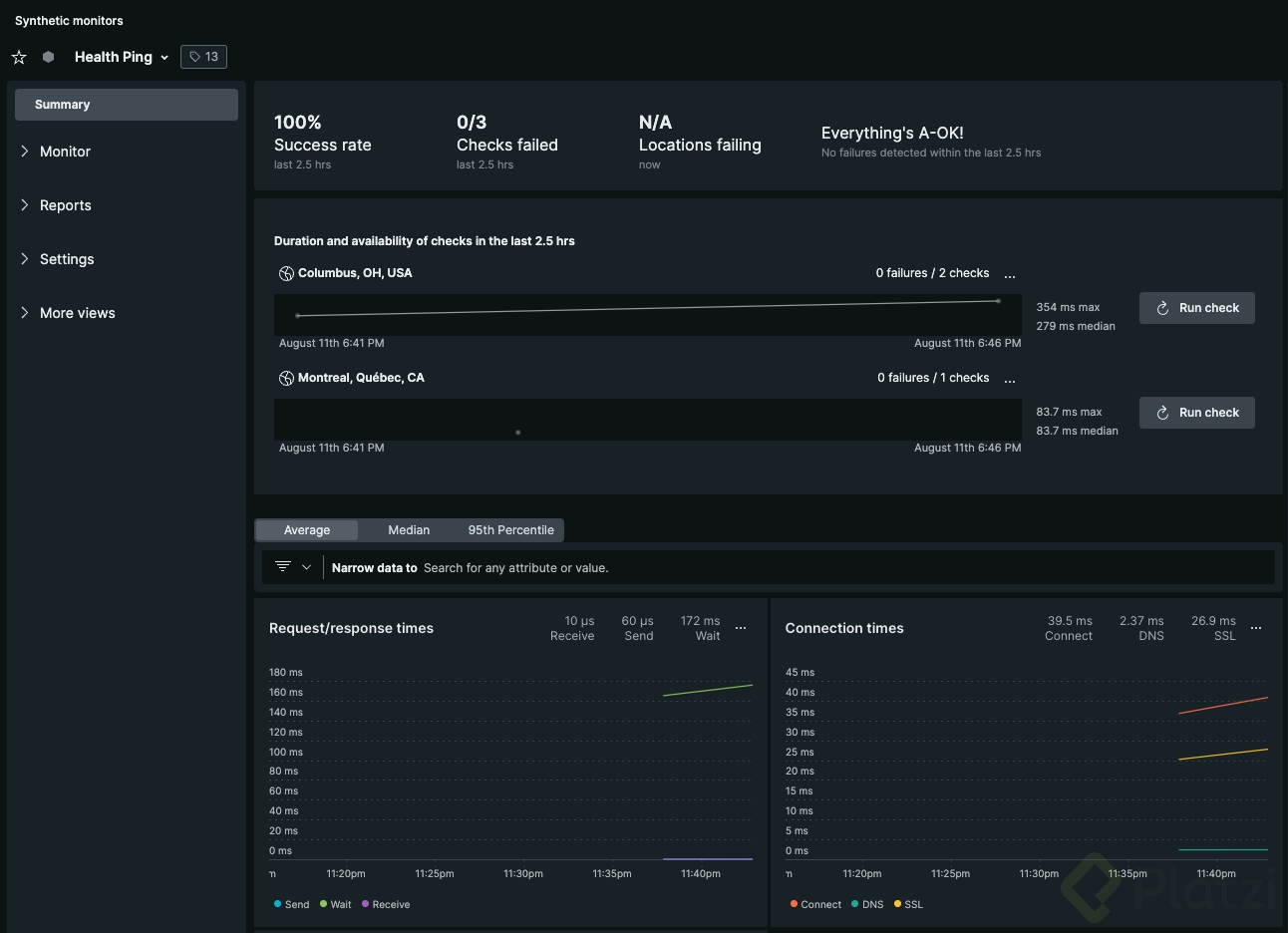Click the 0 failures / 1 checks text
The height and width of the screenshot is (933, 1288).
(x=933, y=378)
